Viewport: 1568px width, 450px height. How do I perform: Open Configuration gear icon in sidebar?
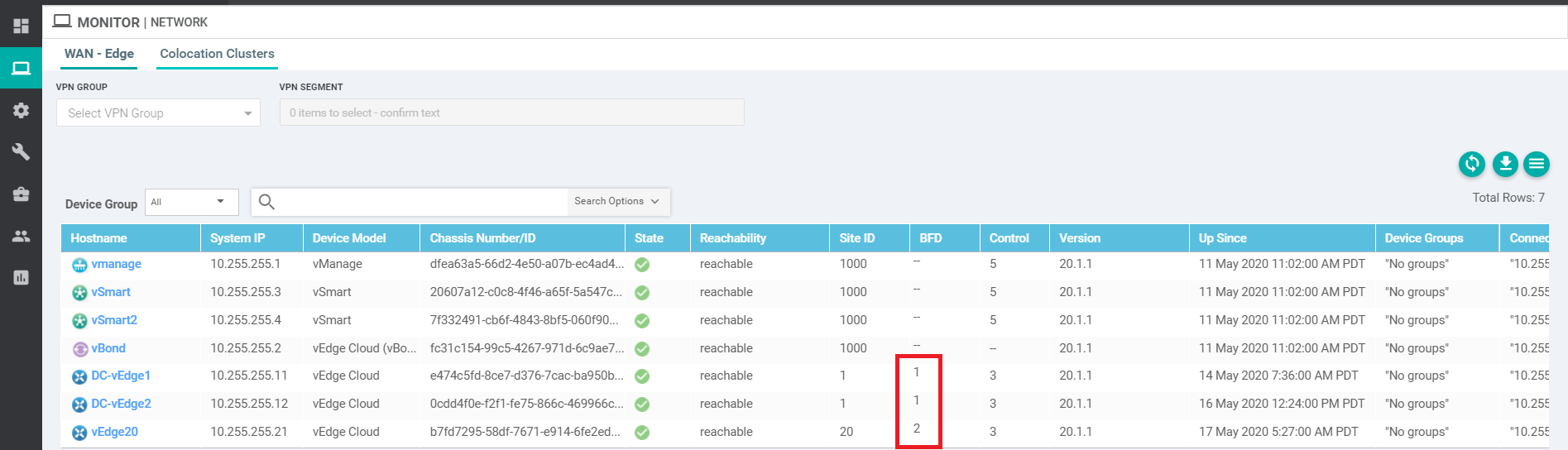click(x=21, y=110)
